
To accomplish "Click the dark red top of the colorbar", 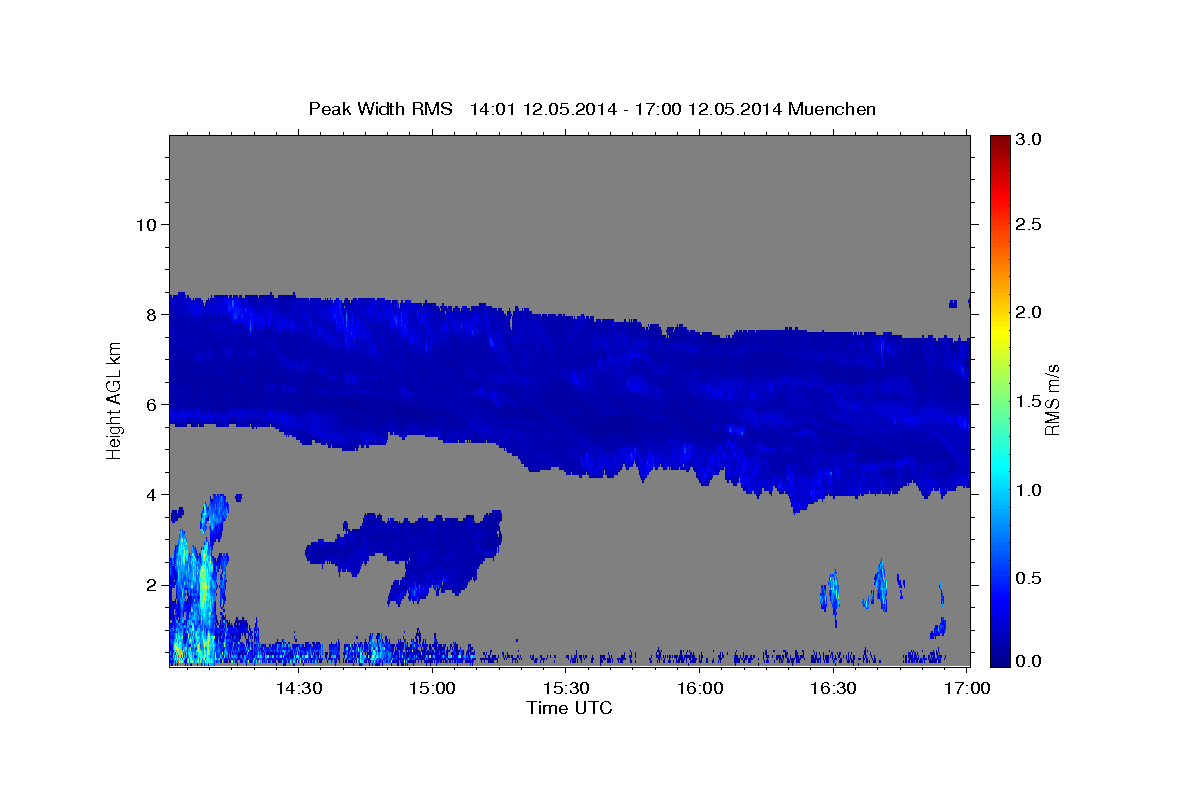I will tap(999, 142).
